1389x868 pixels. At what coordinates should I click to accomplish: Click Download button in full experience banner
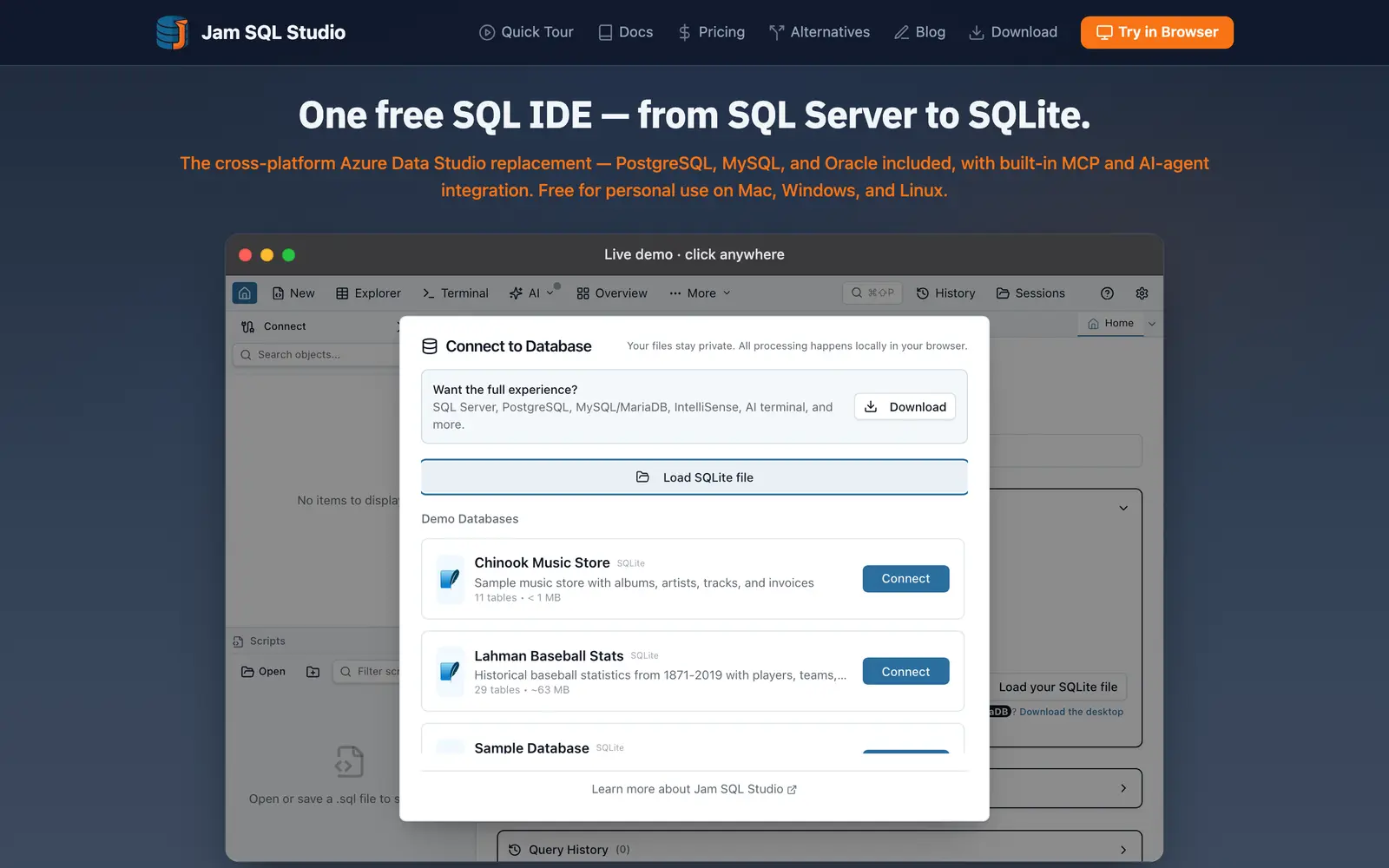[905, 407]
